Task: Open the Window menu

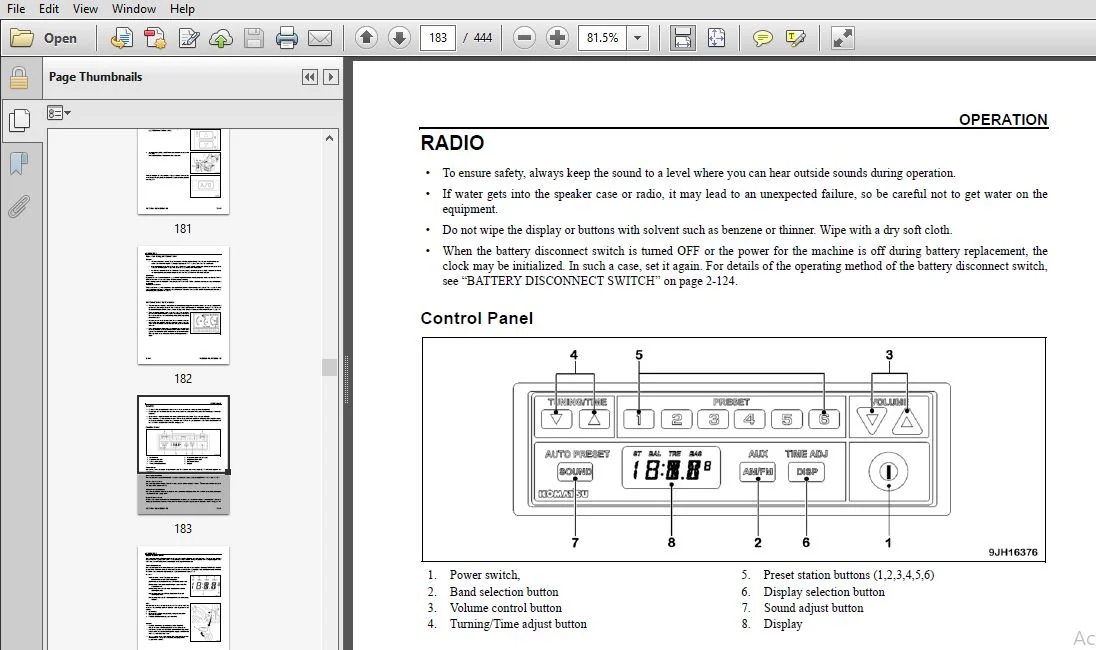Action: tap(134, 8)
